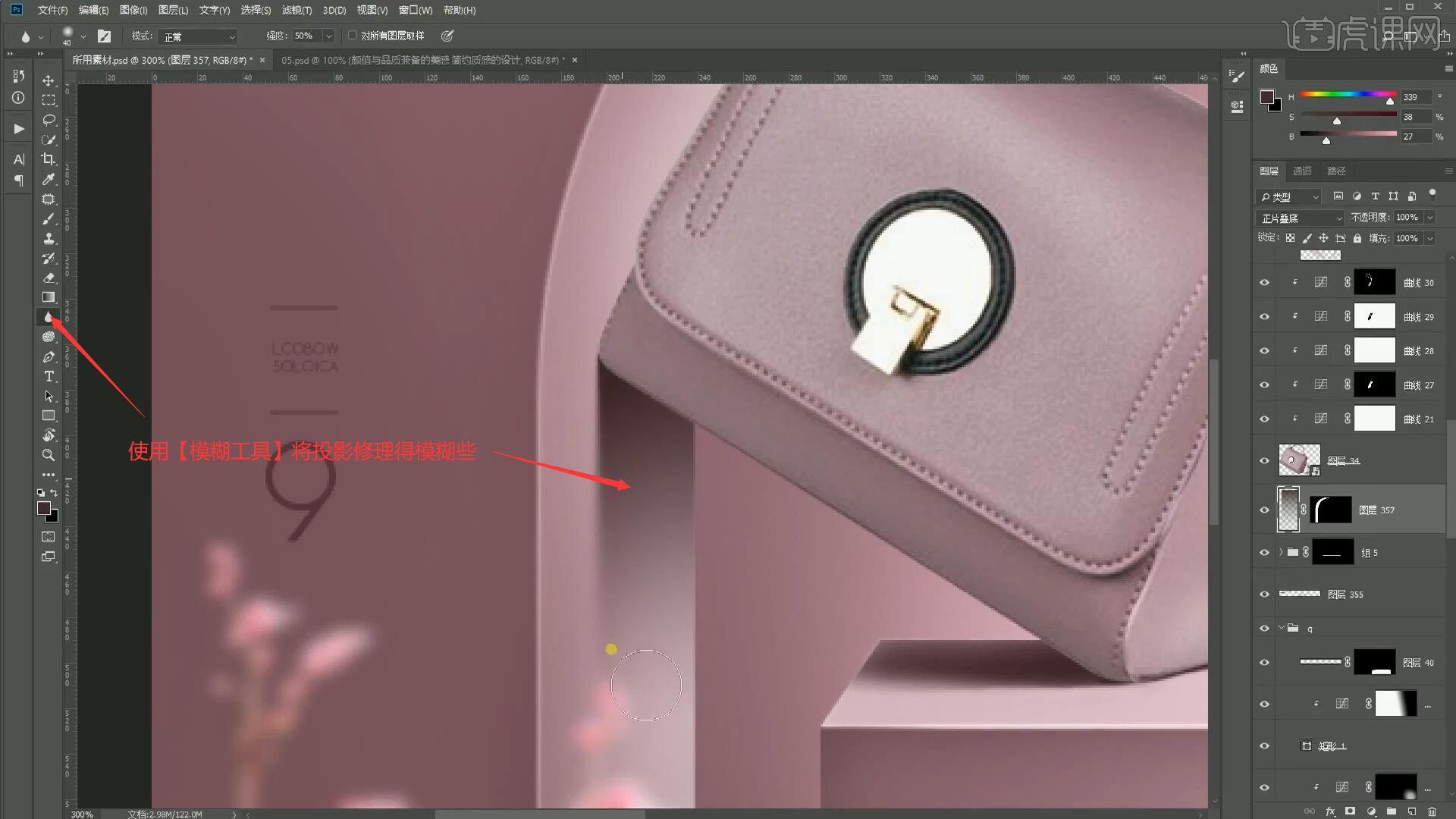This screenshot has width=1456, height=819.
Task: Hide the 曲线 30 layer
Action: click(x=1264, y=282)
